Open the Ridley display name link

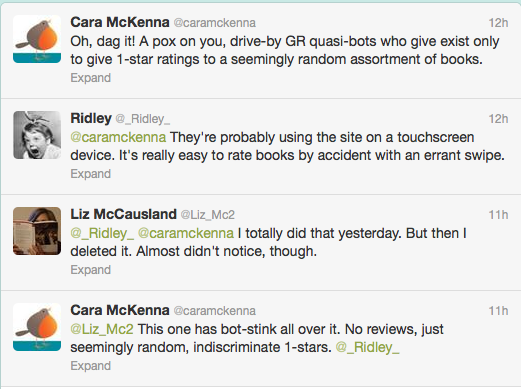tap(91, 118)
